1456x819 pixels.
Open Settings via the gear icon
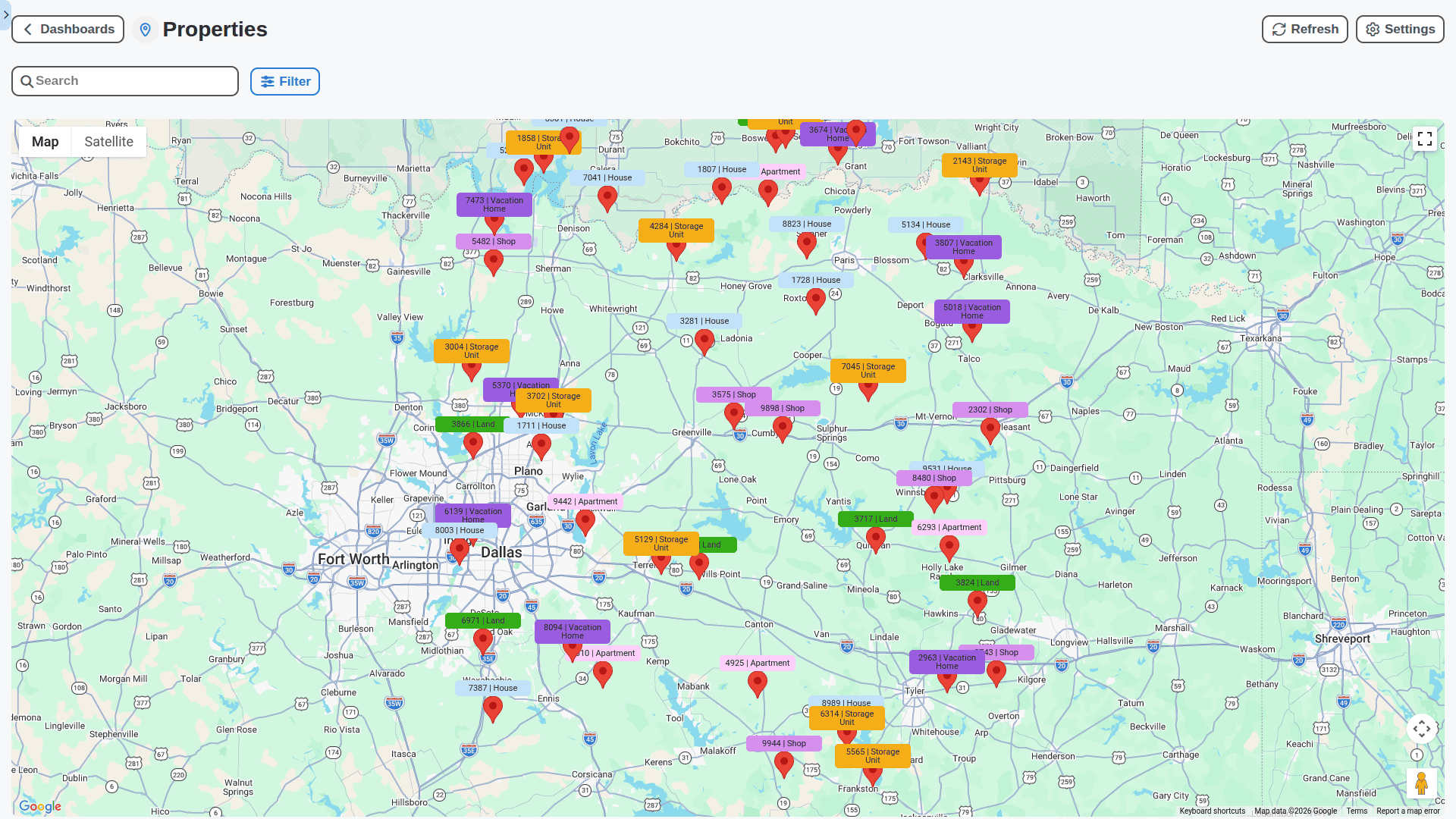pos(1372,29)
